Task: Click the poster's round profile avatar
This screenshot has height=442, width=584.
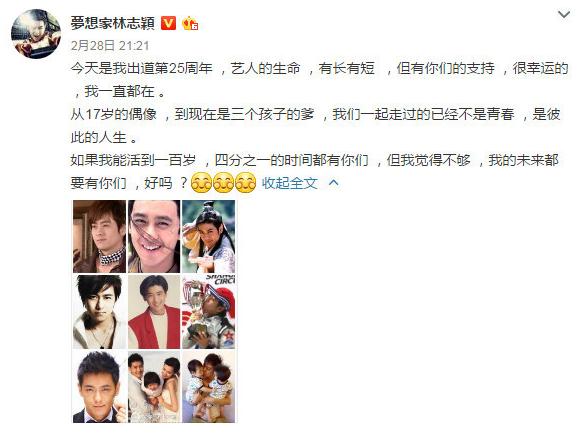Action: click(x=36, y=34)
